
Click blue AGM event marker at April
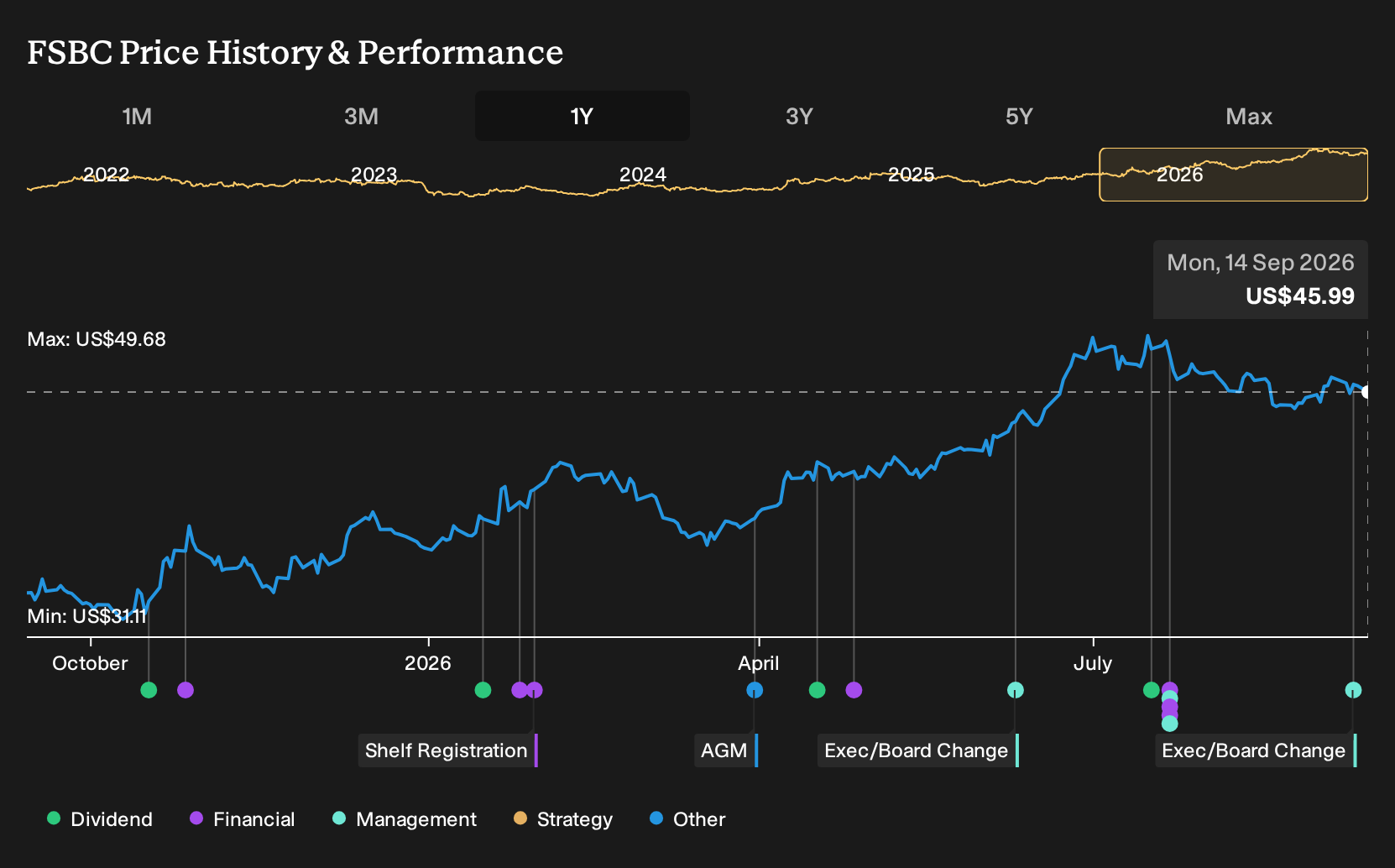click(x=755, y=690)
